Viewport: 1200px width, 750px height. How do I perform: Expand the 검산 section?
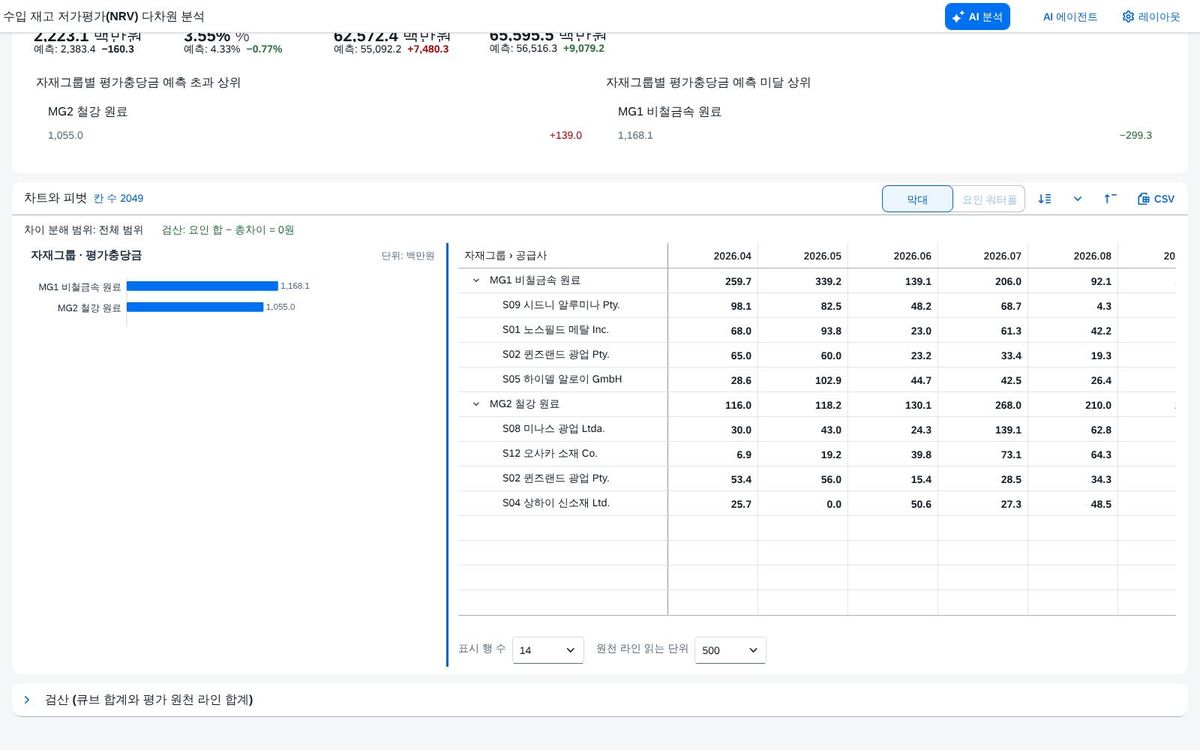27,700
